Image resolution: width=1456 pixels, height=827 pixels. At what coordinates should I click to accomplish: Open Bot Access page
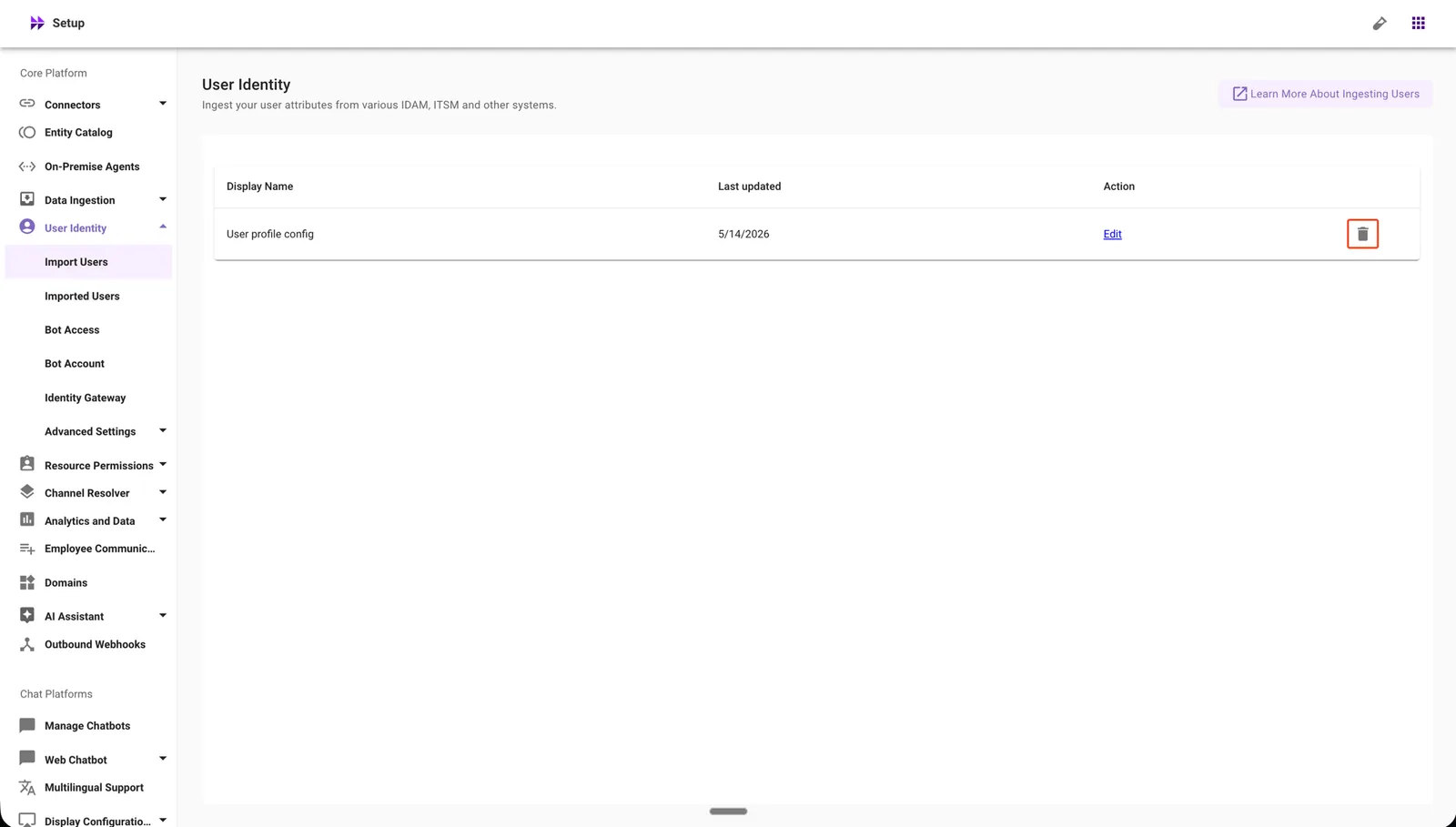72,330
